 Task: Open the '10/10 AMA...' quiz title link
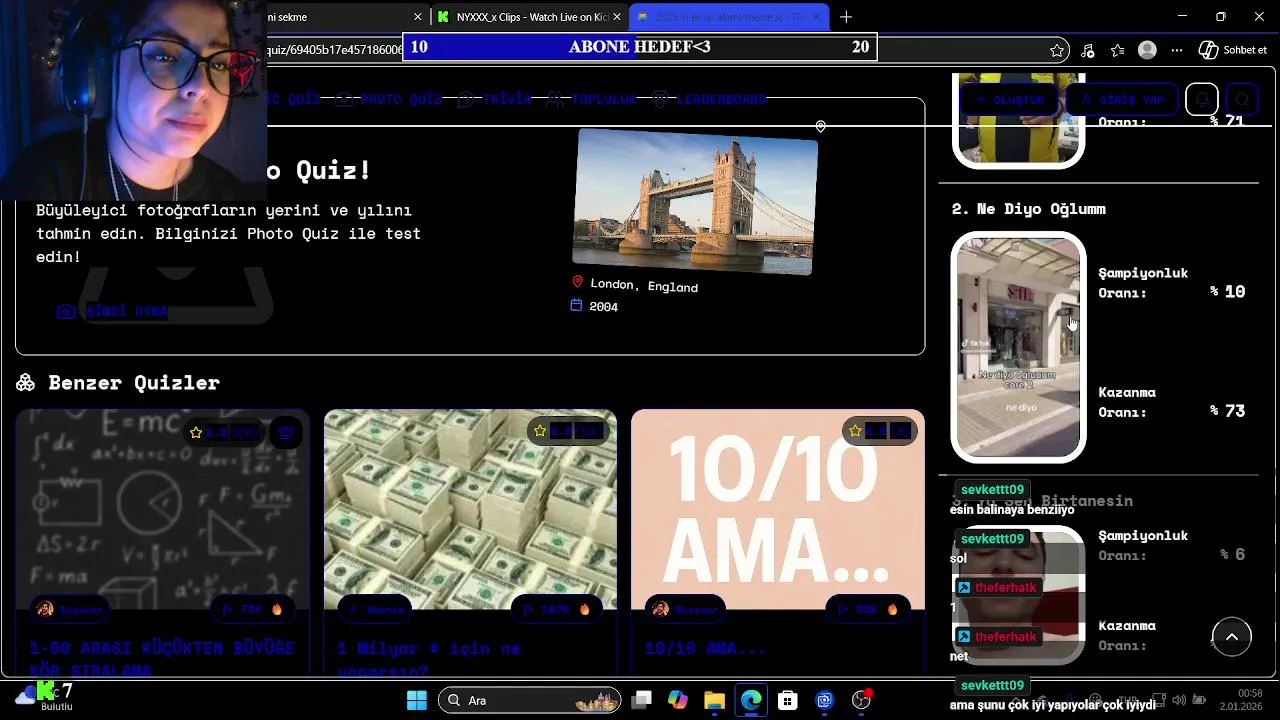705,648
